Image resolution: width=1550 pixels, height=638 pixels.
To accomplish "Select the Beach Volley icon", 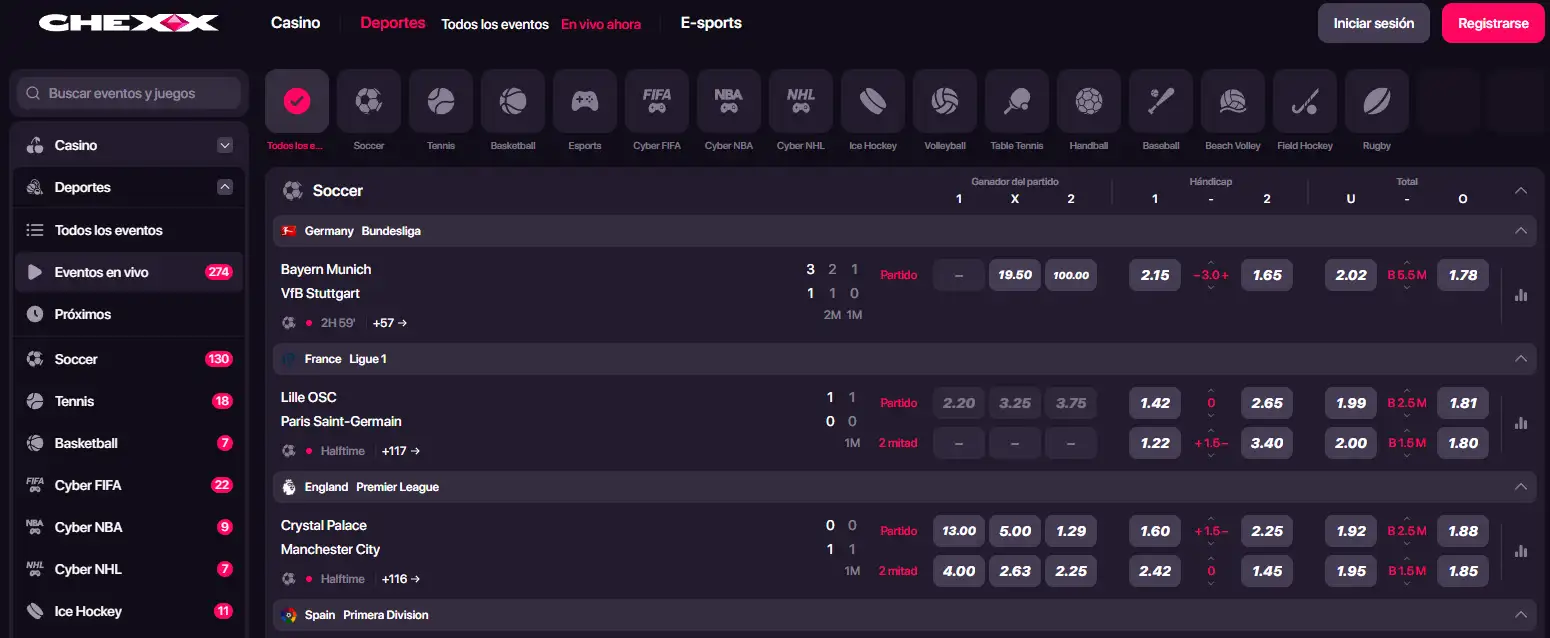I will (1232, 101).
